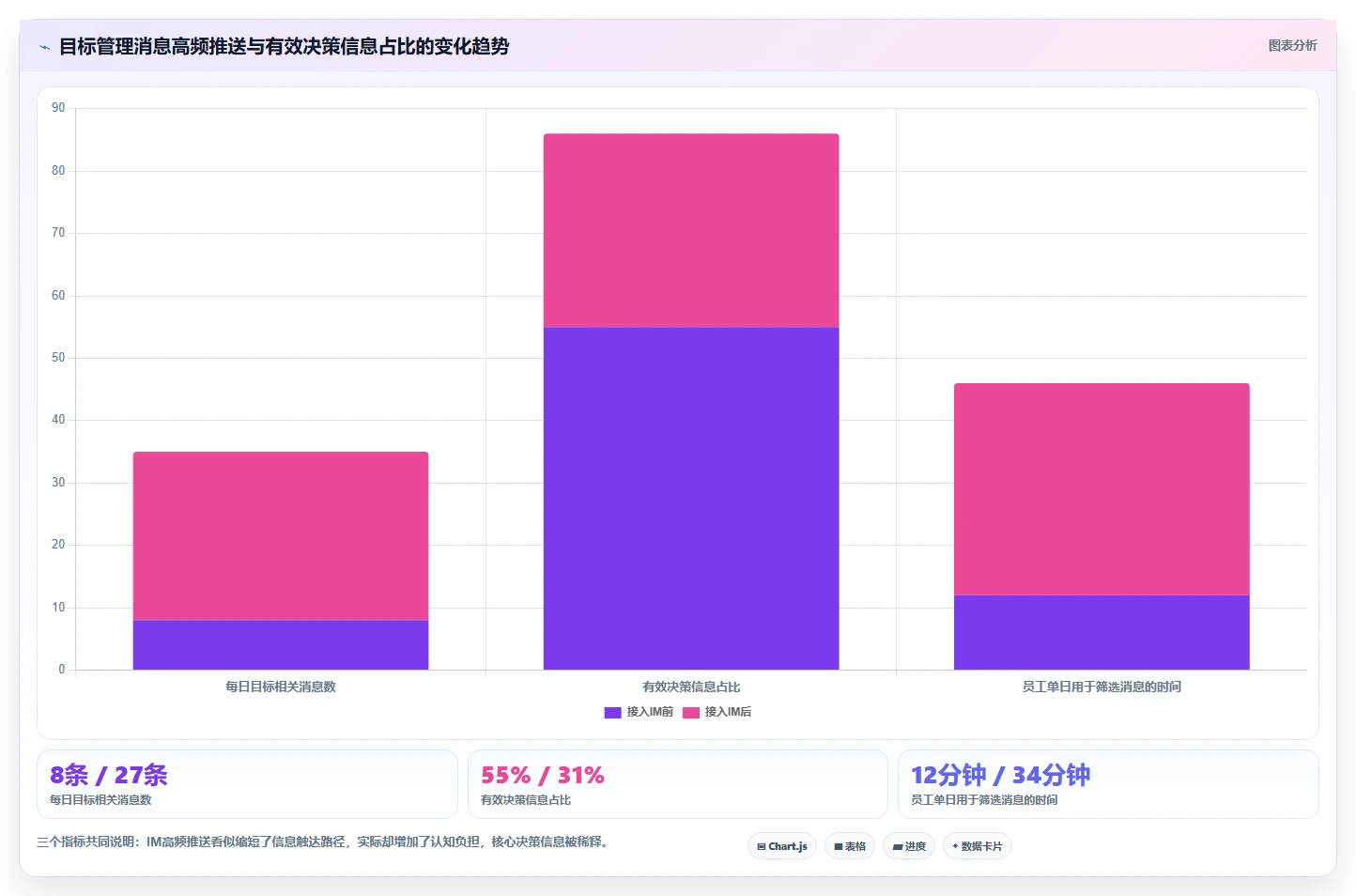The width and height of the screenshot is (1356, 896).
Task: Click the 接入IM后 legend label
Action: [728, 712]
